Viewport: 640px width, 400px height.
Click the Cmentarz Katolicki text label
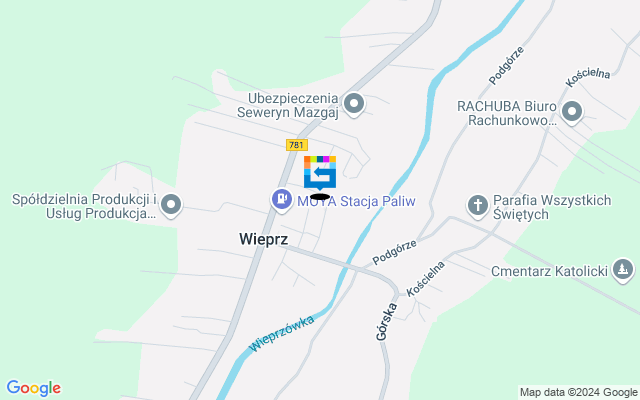point(549,271)
